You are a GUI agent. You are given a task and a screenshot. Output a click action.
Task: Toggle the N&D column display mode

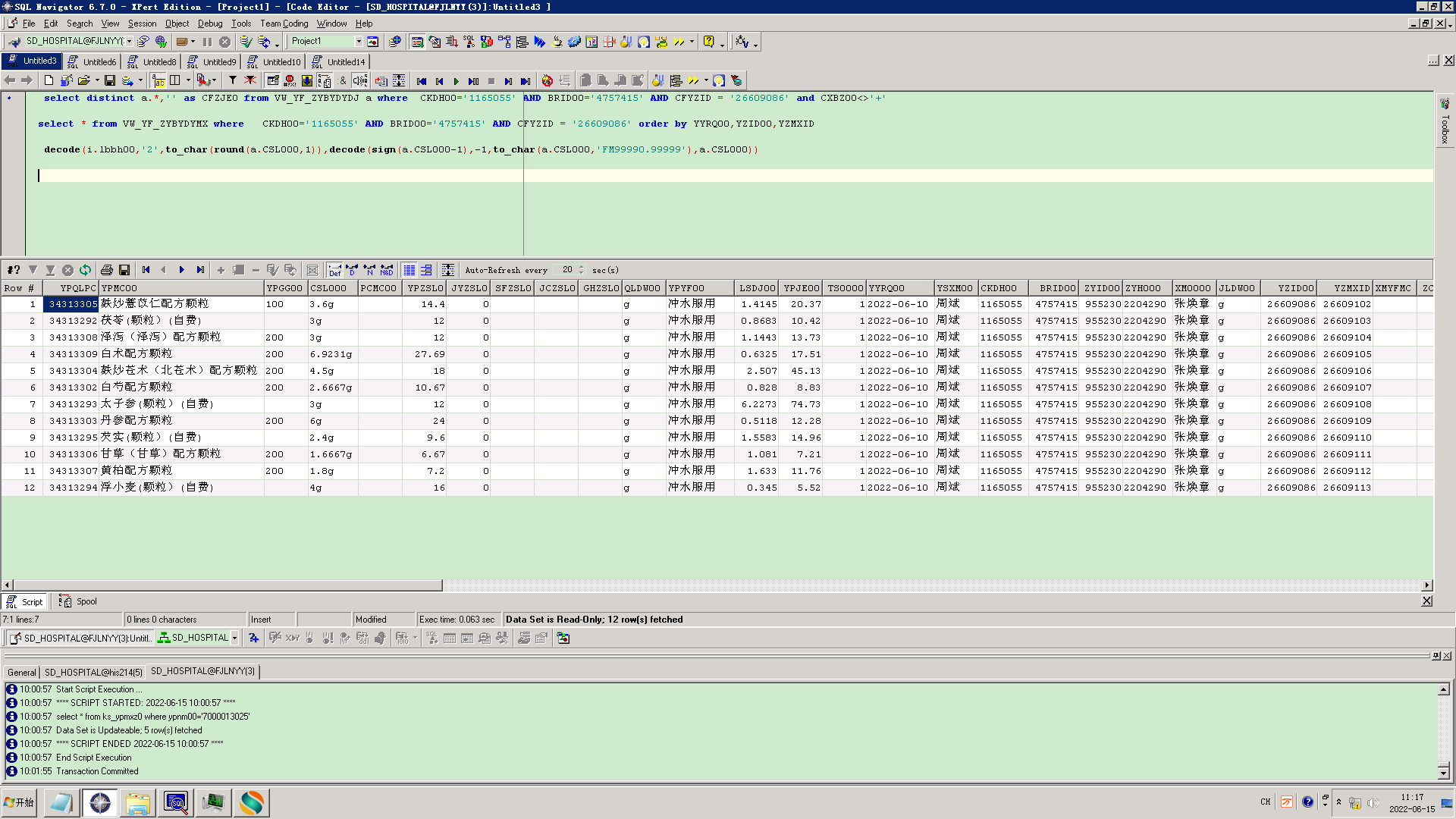tap(387, 270)
